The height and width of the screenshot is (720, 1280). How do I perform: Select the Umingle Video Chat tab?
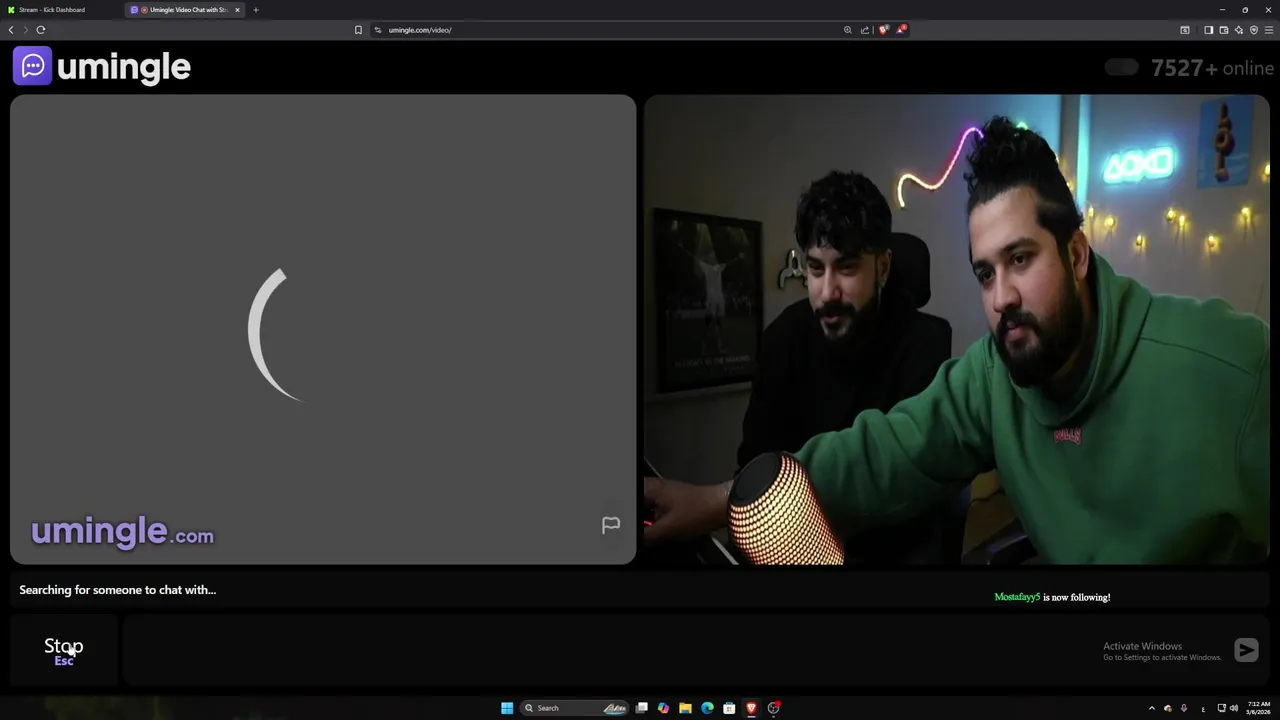pyautogui.click(x=185, y=10)
